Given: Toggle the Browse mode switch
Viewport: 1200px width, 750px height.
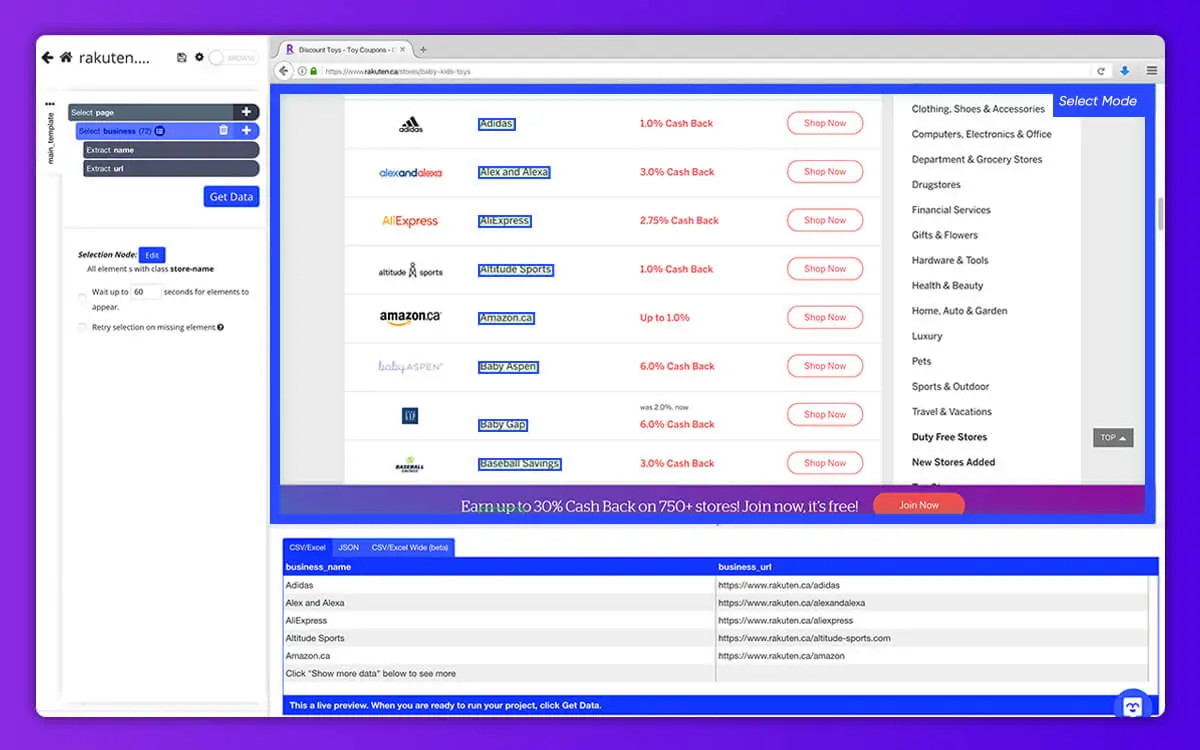Looking at the screenshot, I should tap(233, 58).
